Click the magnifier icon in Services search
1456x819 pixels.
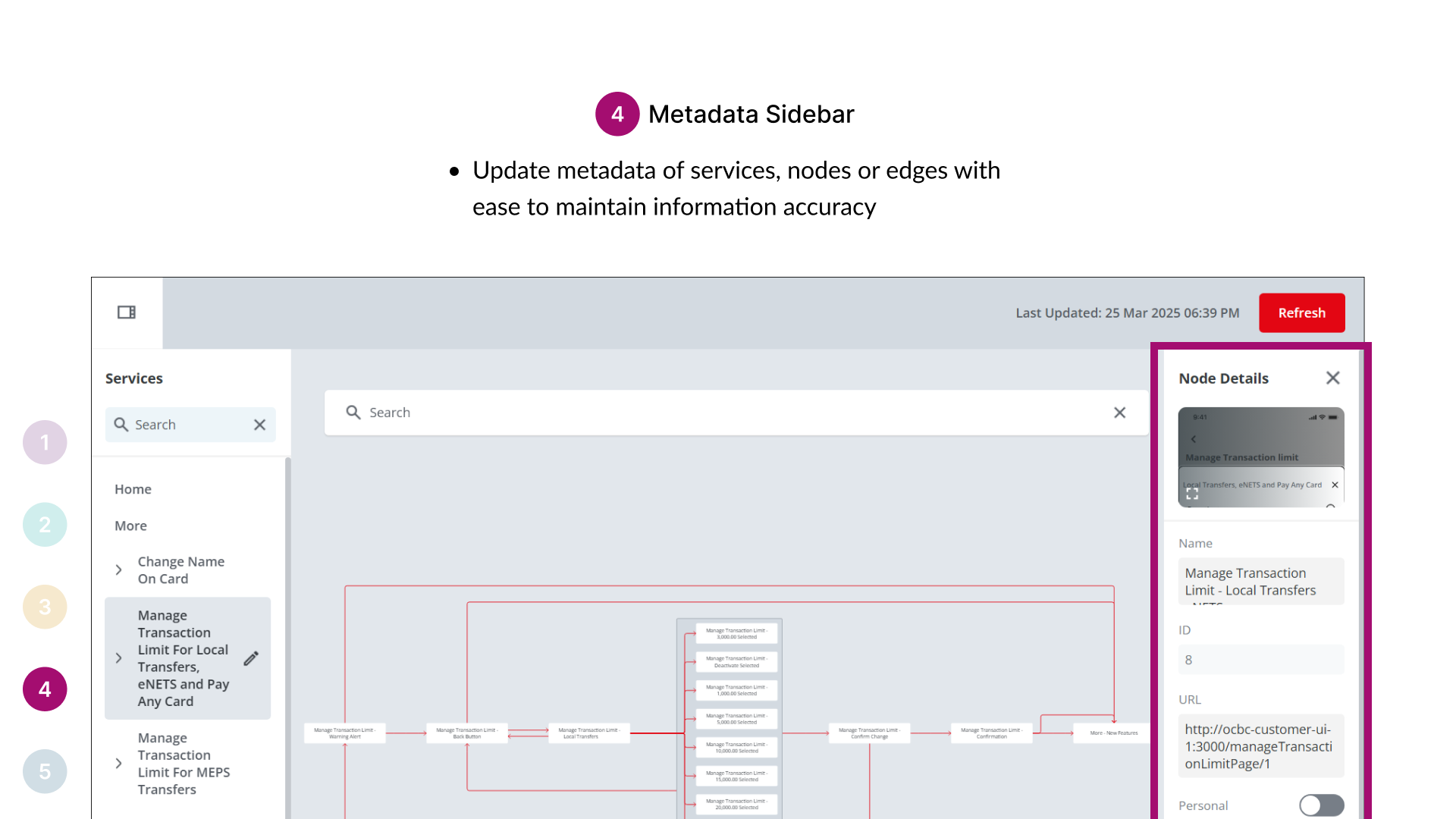click(121, 425)
